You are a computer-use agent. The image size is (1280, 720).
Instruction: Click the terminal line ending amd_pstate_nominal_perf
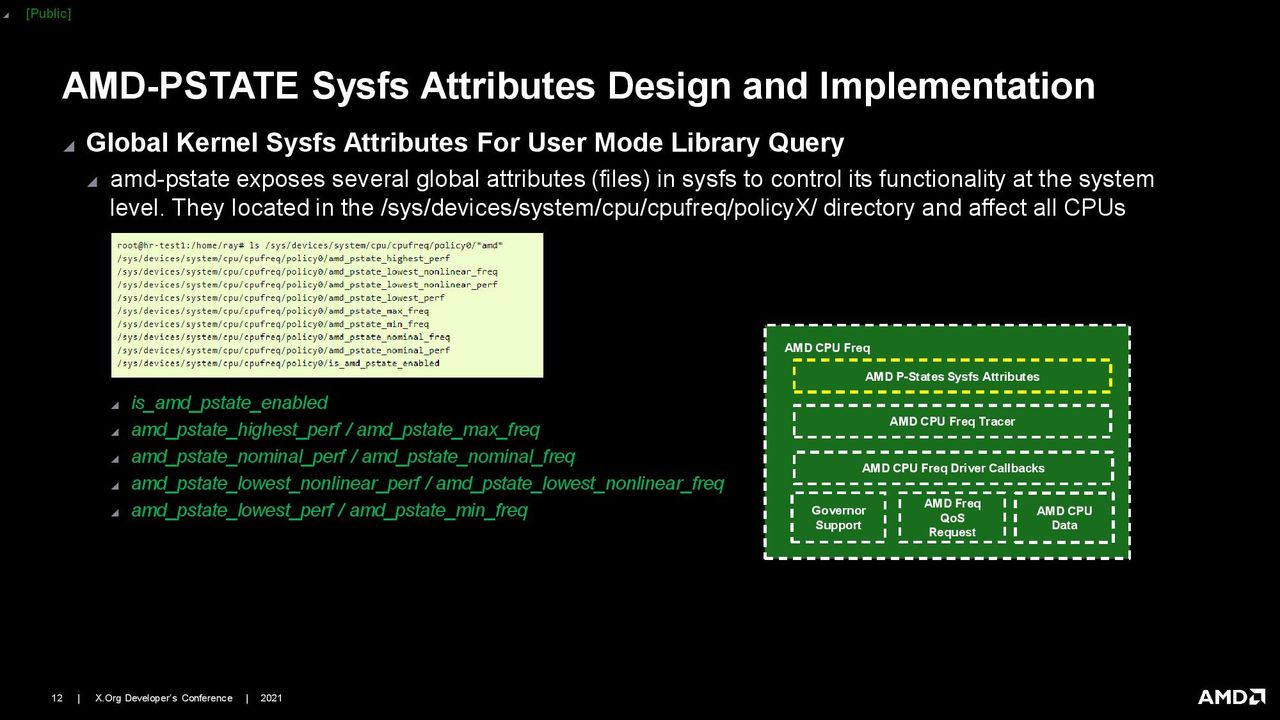tap(283, 350)
